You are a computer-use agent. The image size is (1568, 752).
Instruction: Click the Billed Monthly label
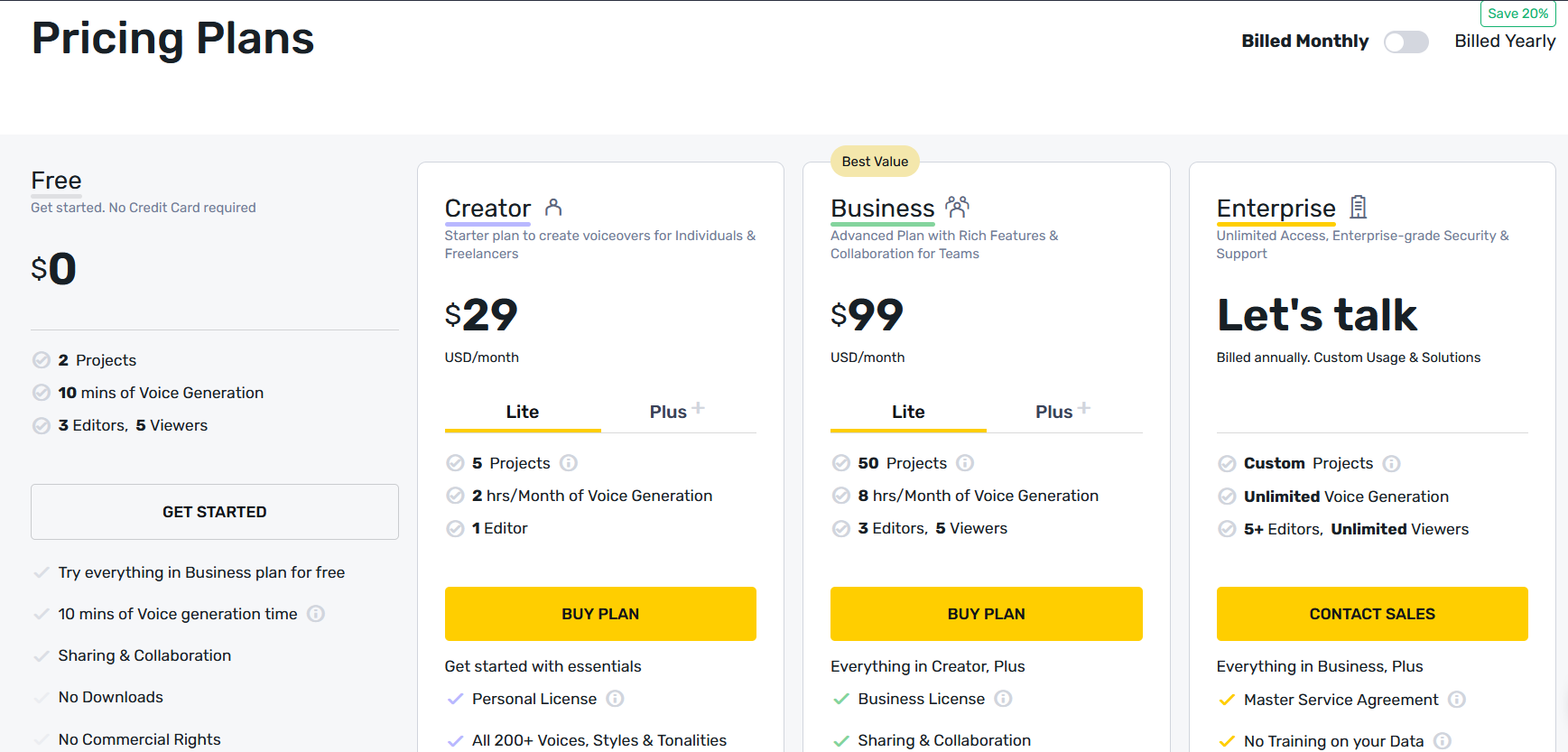point(1304,42)
